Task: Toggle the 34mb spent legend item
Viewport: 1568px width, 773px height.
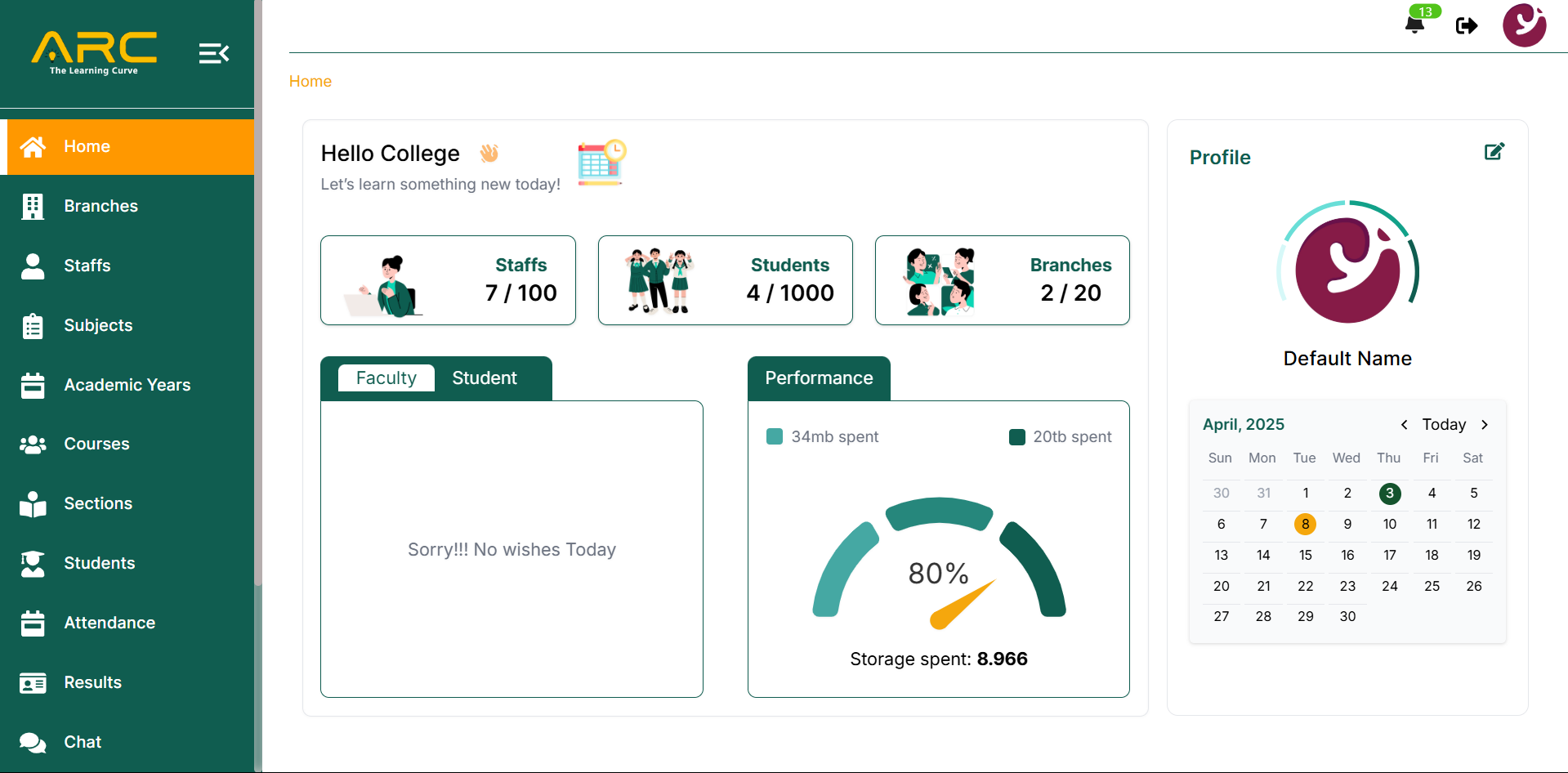Action: coord(823,437)
